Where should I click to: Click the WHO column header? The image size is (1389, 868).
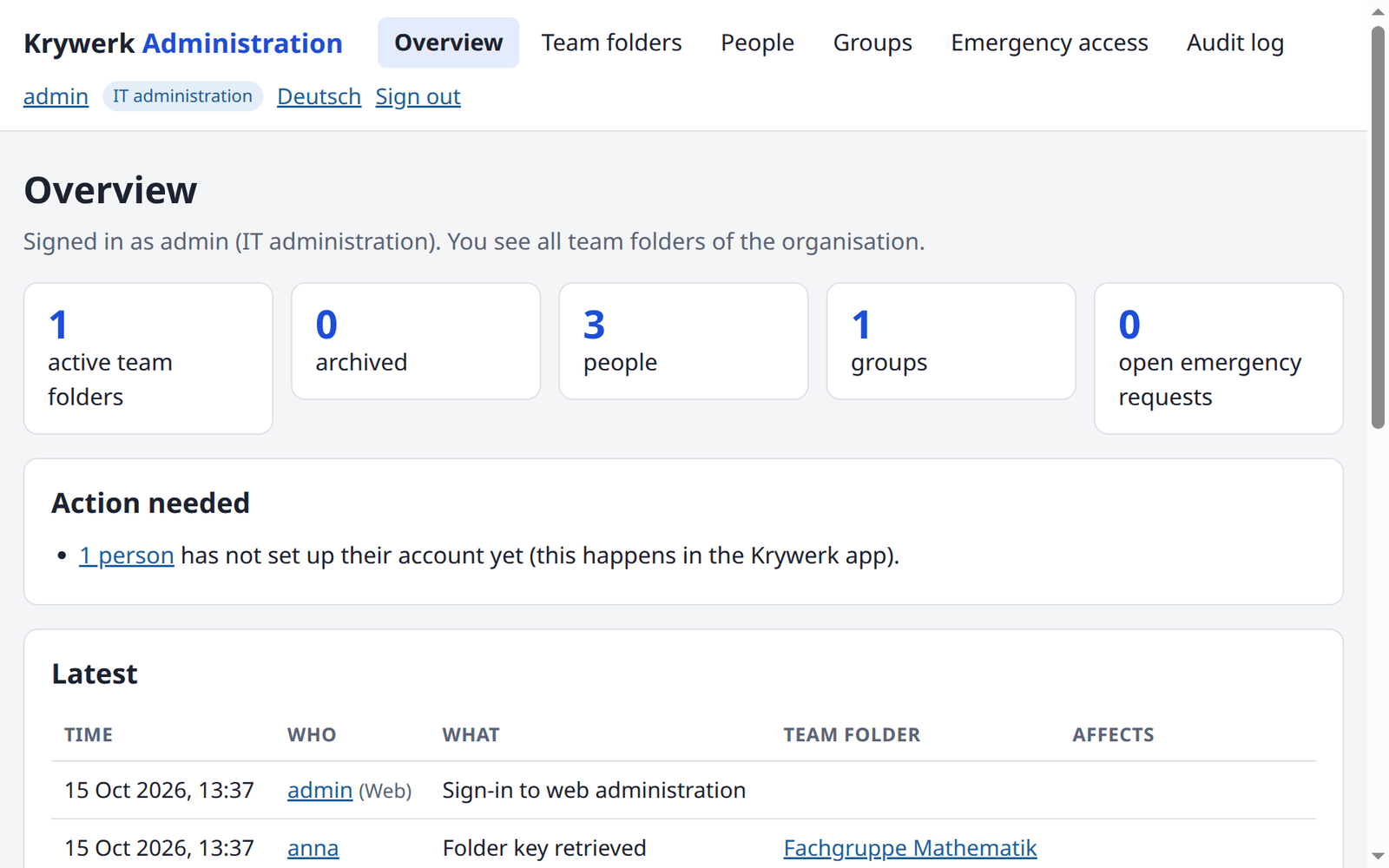tap(312, 735)
